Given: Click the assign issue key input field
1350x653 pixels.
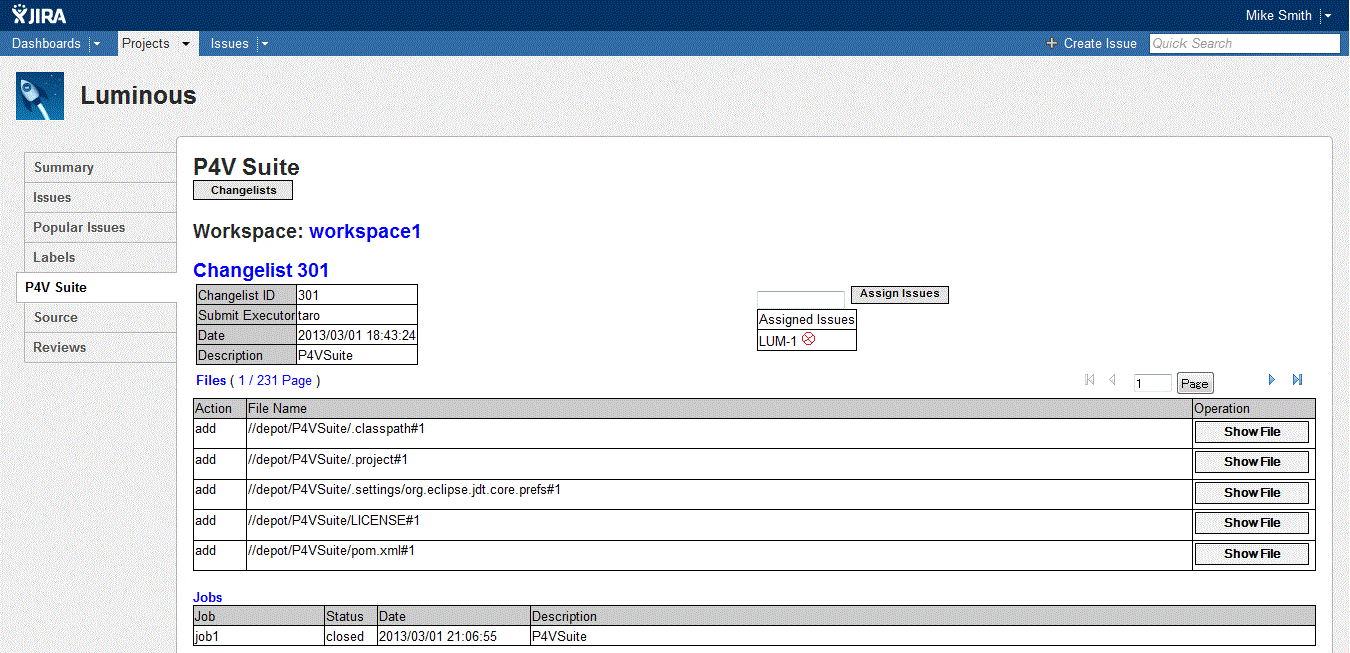Looking at the screenshot, I should [x=801, y=299].
